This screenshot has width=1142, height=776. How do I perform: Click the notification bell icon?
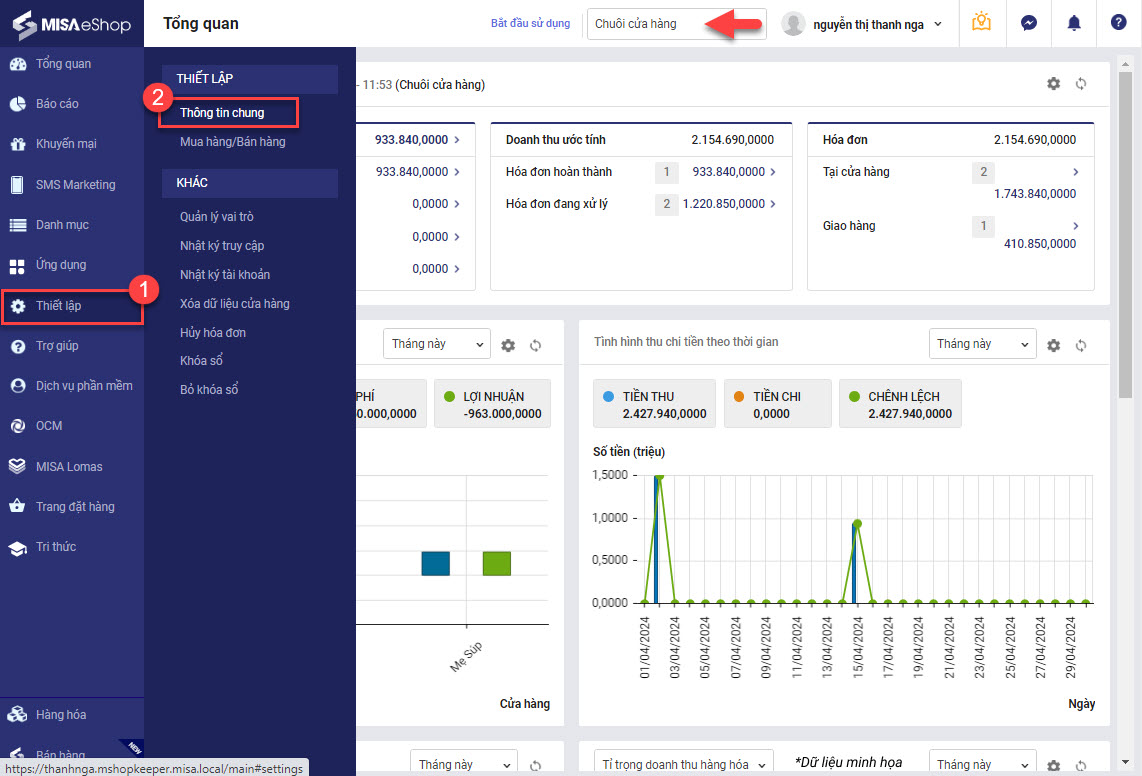[1074, 23]
